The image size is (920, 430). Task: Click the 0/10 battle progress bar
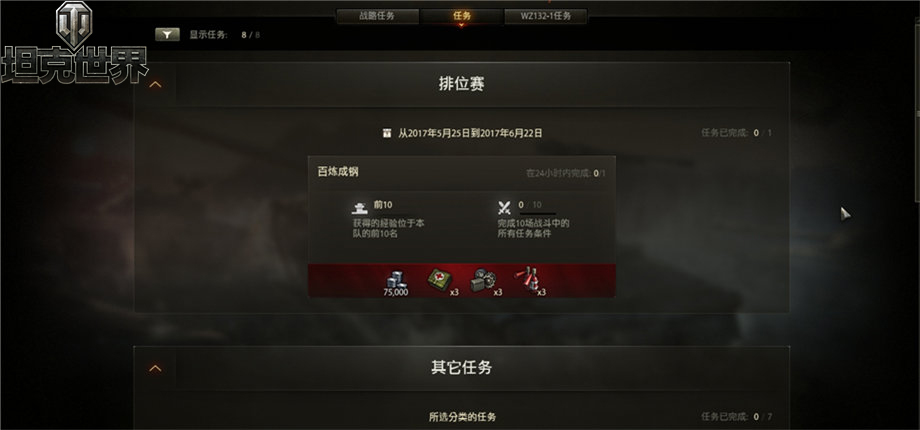(537, 214)
